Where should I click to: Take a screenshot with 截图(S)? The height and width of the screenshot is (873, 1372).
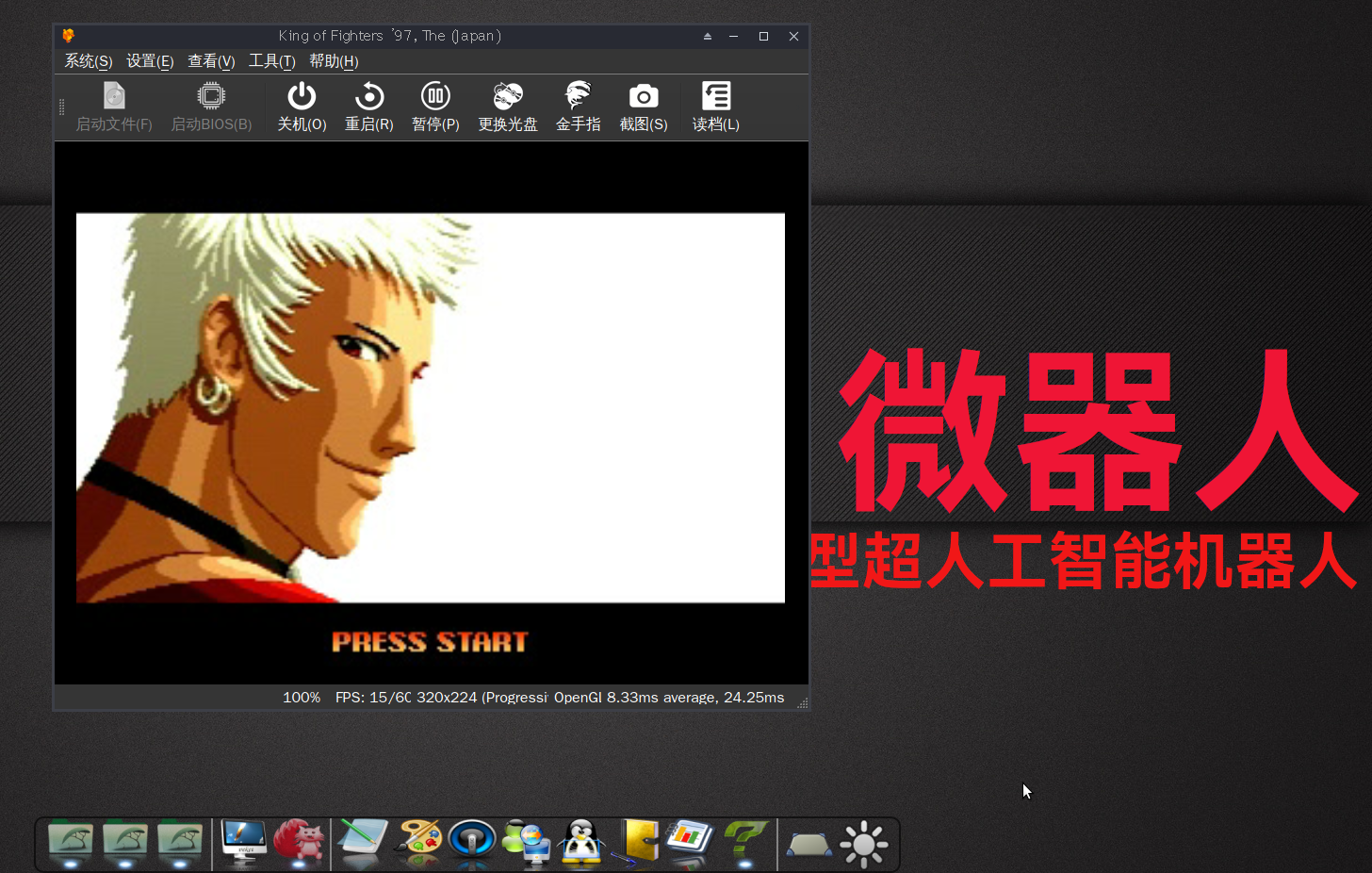[x=644, y=107]
